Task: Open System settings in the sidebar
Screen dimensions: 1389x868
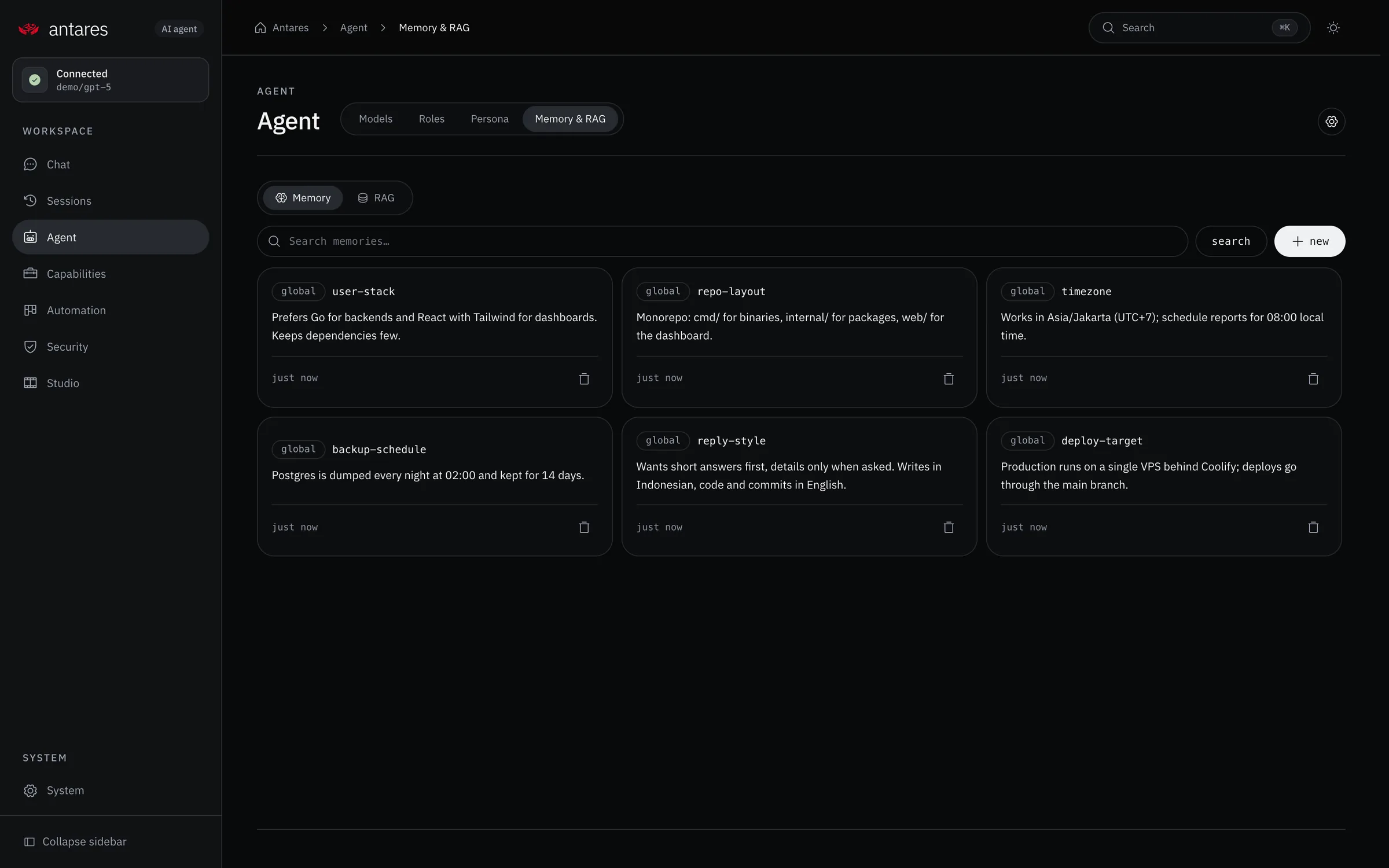Action: click(111, 790)
